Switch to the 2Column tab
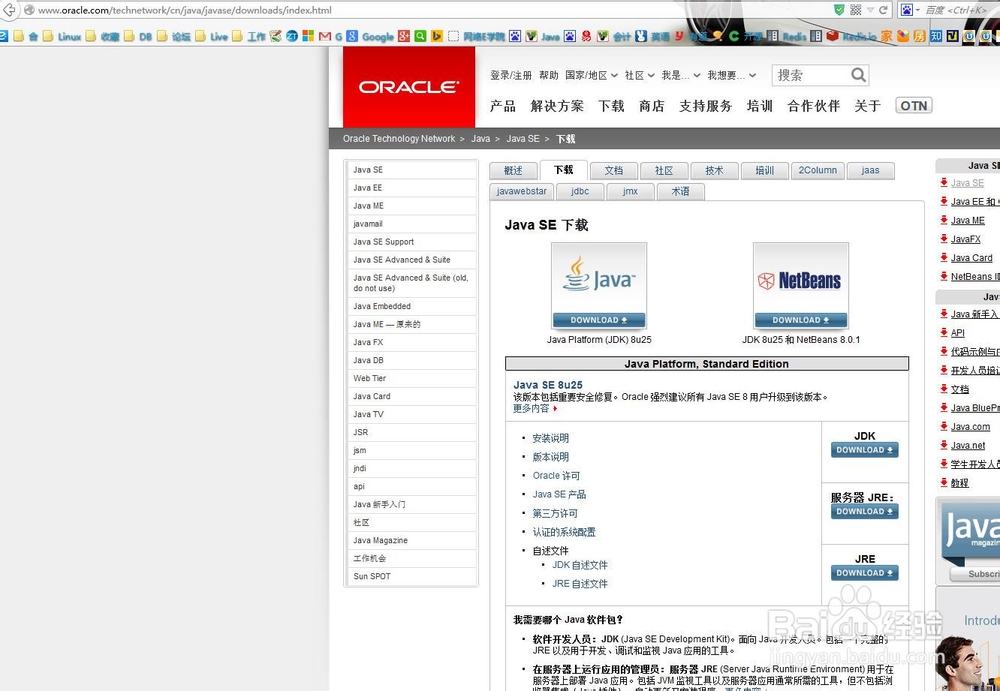The height and width of the screenshot is (691, 1000). 818,170
